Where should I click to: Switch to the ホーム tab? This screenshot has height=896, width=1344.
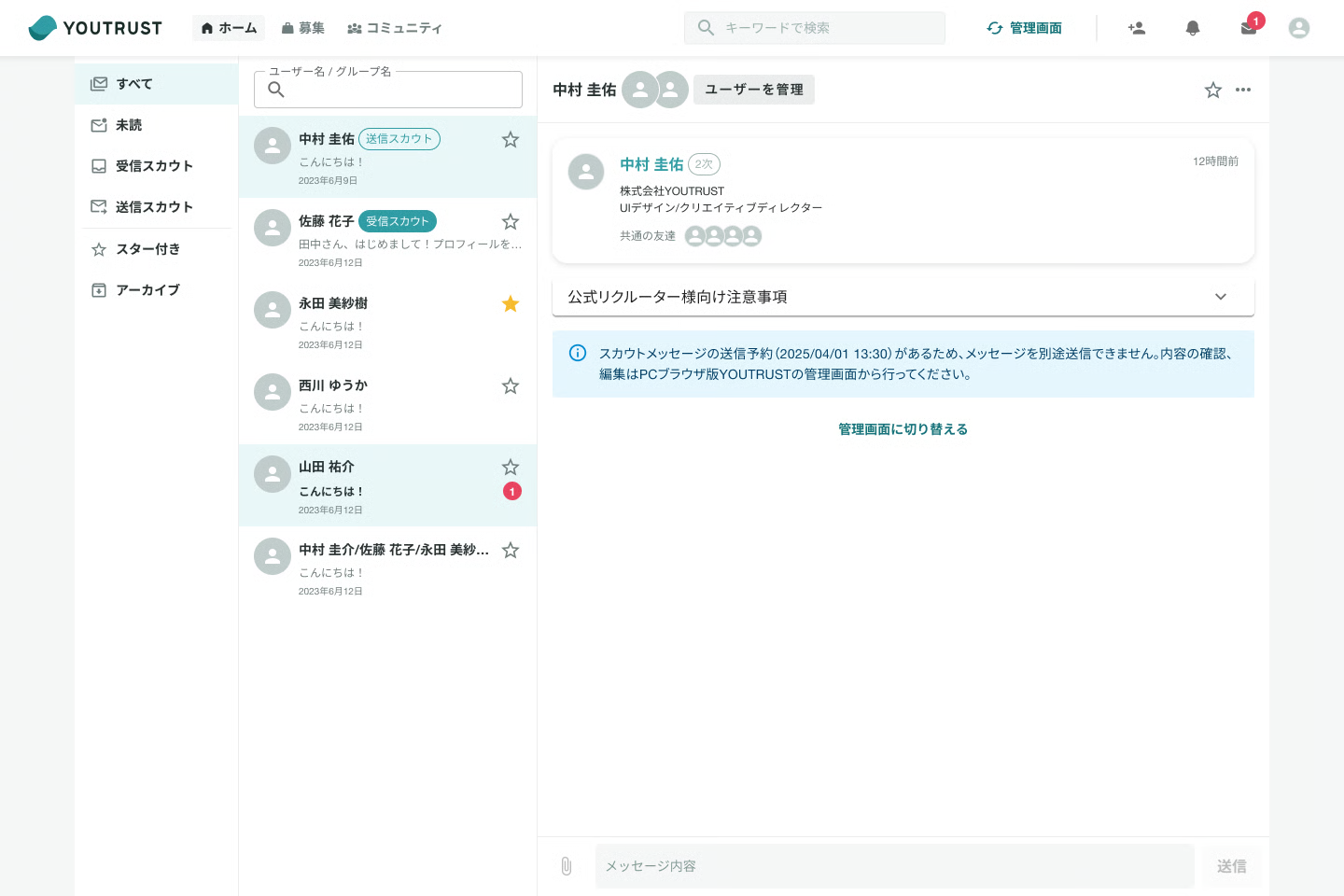(x=229, y=28)
